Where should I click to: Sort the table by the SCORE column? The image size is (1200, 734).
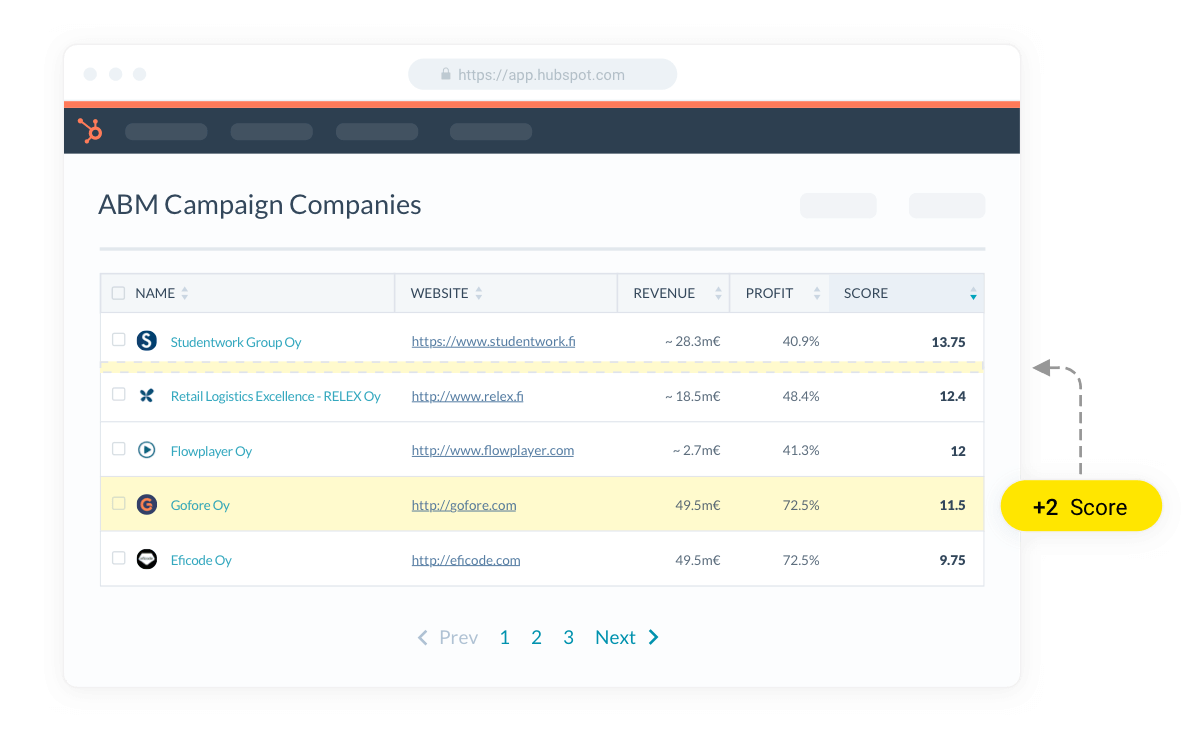(x=973, y=293)
